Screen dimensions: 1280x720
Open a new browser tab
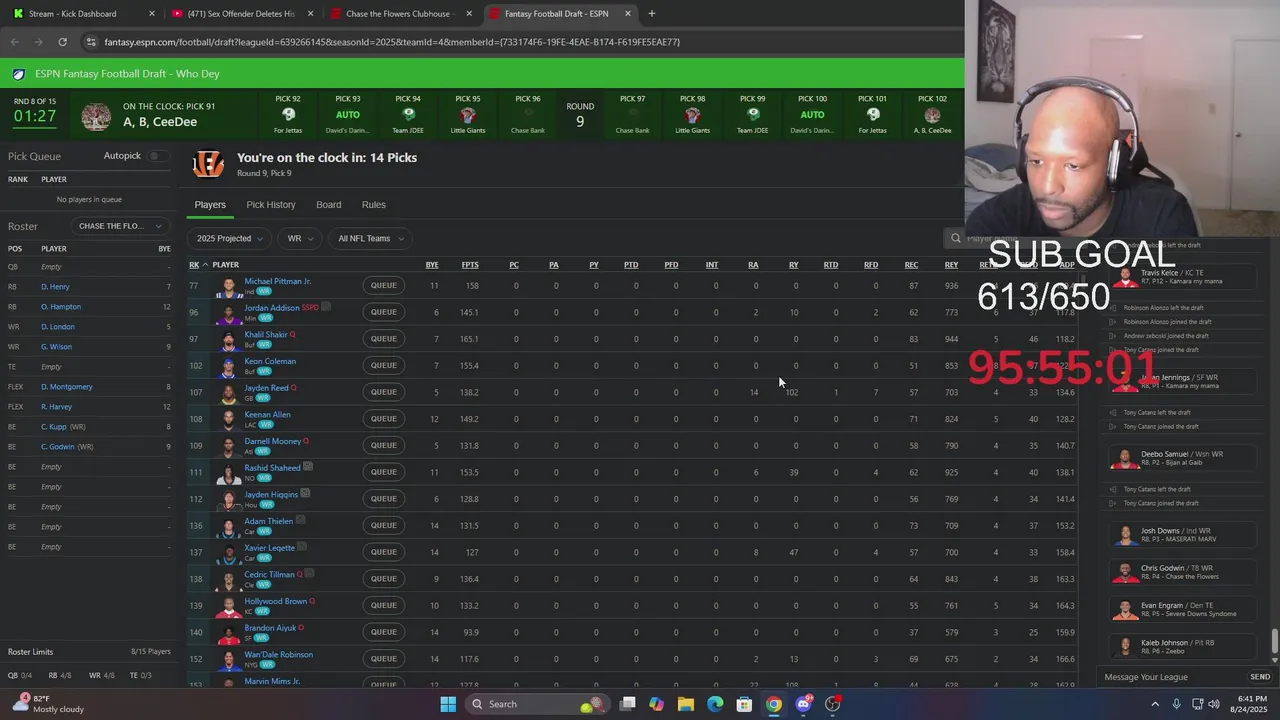(x=652, y=14)
